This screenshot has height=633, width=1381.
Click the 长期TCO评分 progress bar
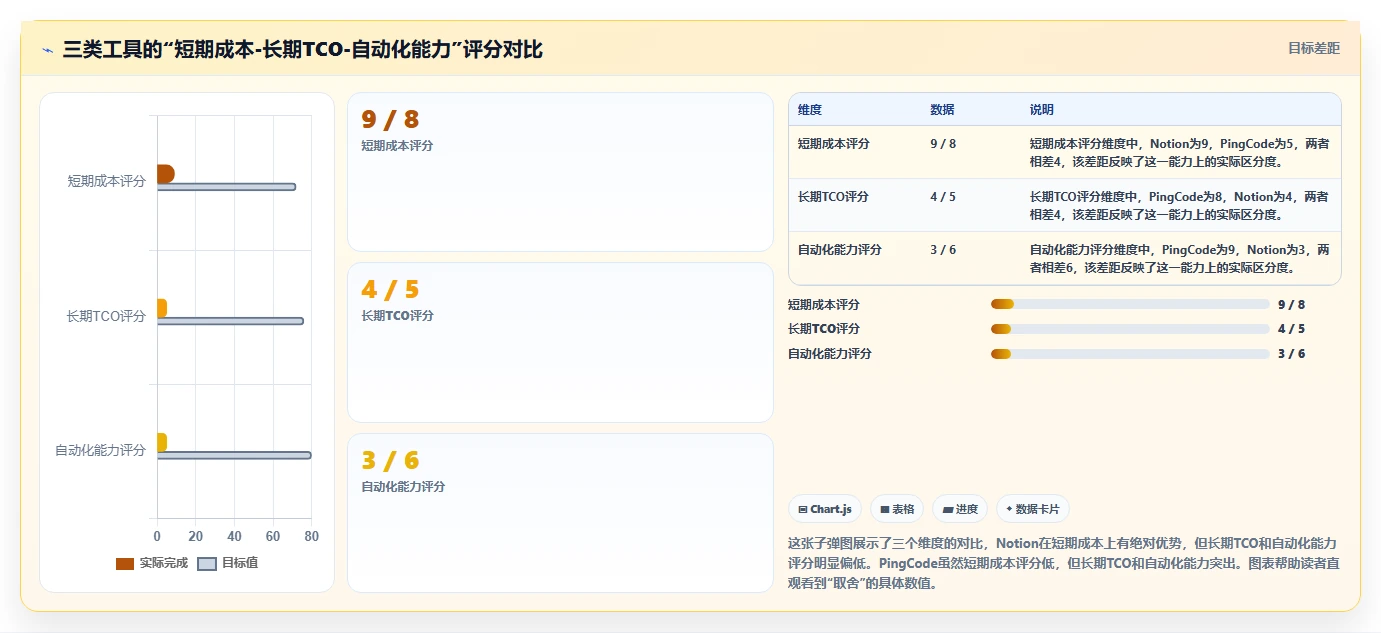coord(1130,329)
